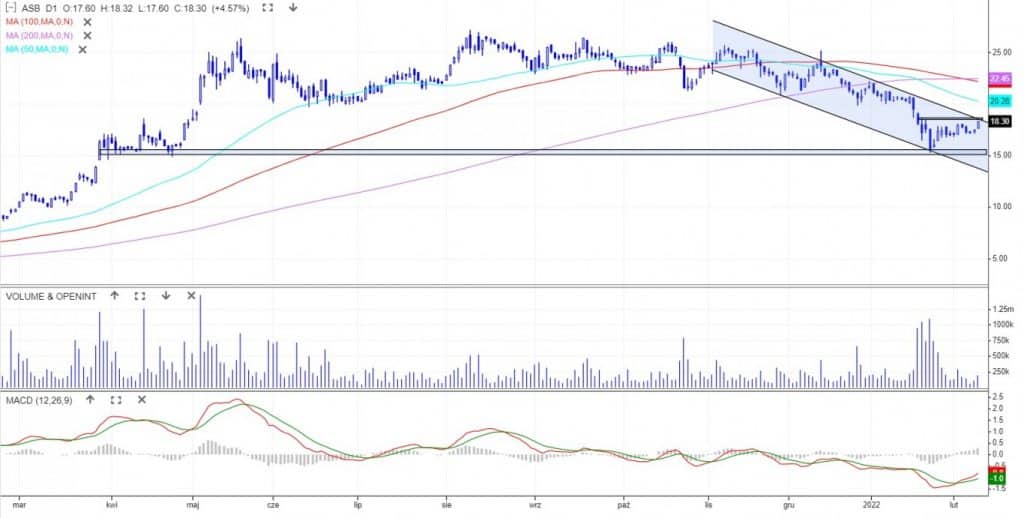1024x518 pixels.
Task: Maximize the Volume & OpenInt panel
Action: (x=140, y=296)
